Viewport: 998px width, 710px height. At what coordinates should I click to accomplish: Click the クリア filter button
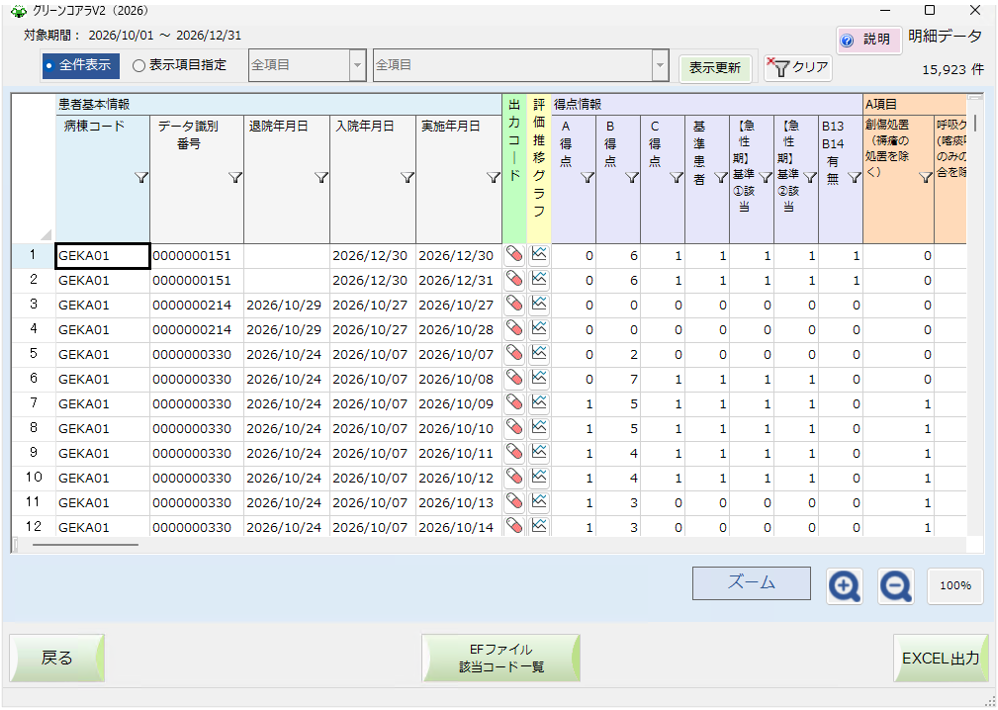coord(798,67)
